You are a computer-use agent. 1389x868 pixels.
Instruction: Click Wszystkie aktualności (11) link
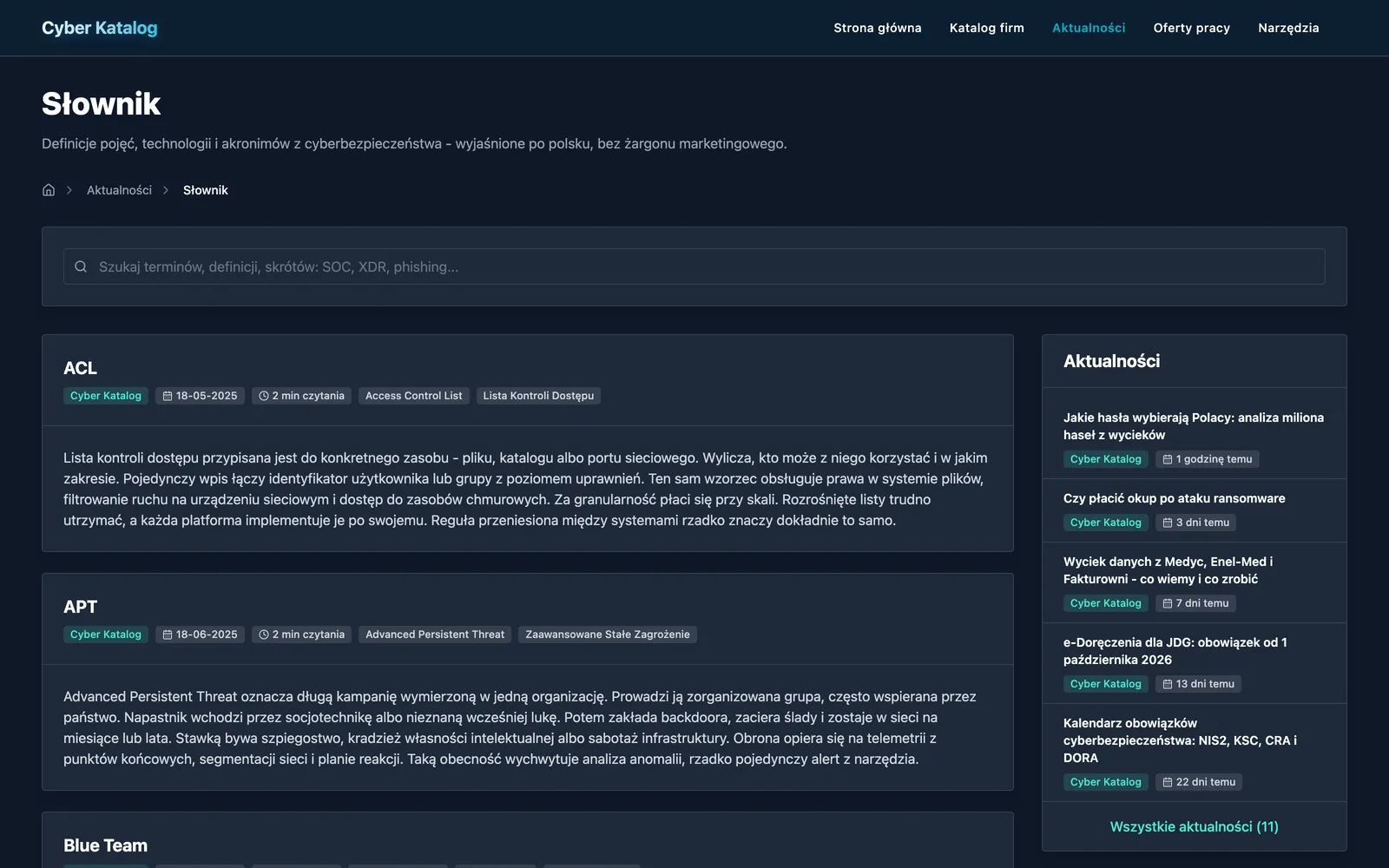[x=1195, y=826]
